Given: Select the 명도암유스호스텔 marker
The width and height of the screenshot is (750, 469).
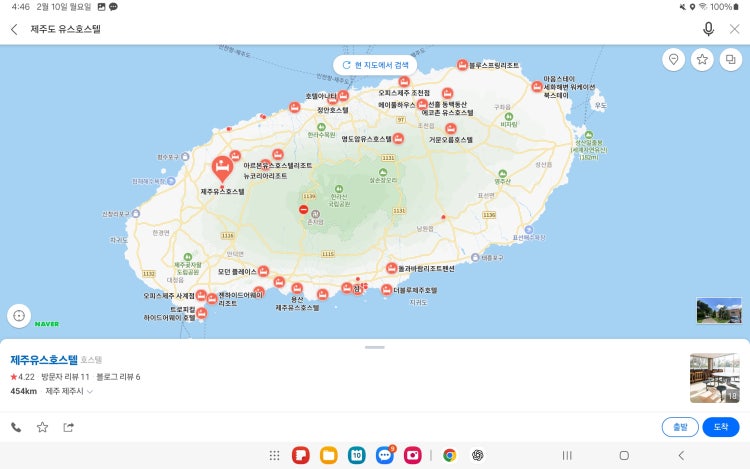Looking at the screenshot, I should [x=398, y=139].
